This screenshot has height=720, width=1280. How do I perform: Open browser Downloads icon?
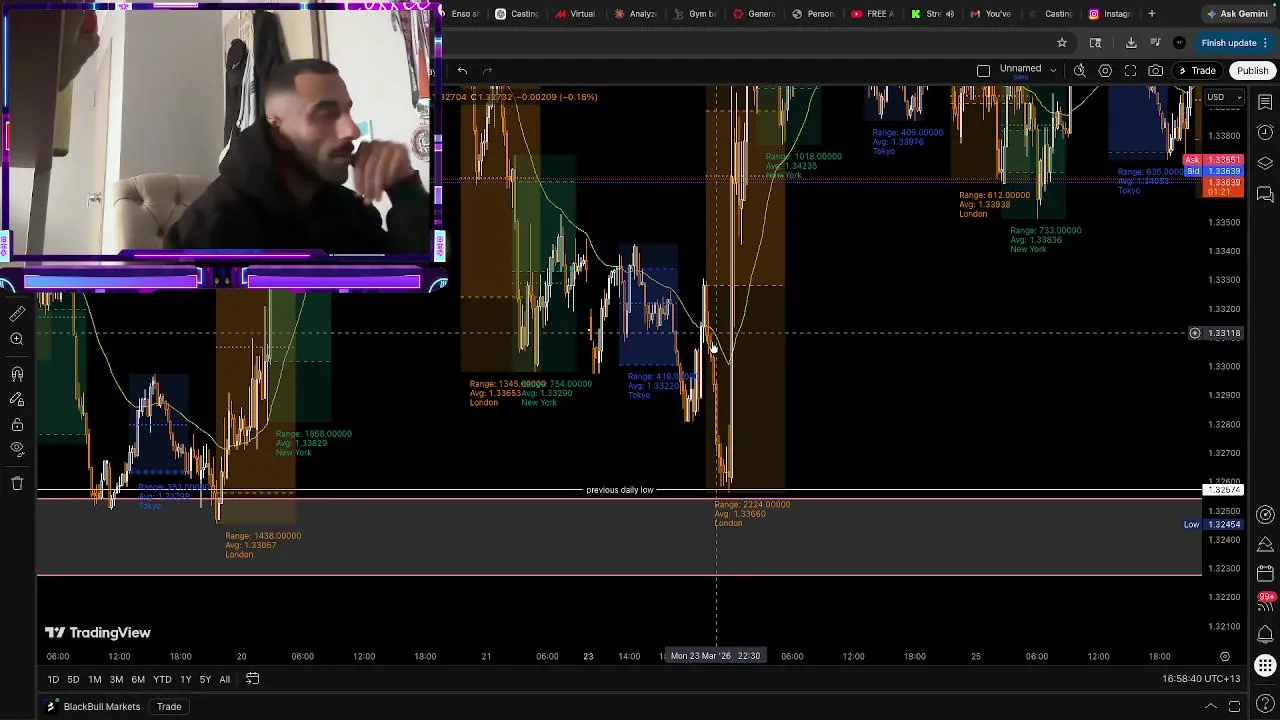click(x=1131, y=43)
